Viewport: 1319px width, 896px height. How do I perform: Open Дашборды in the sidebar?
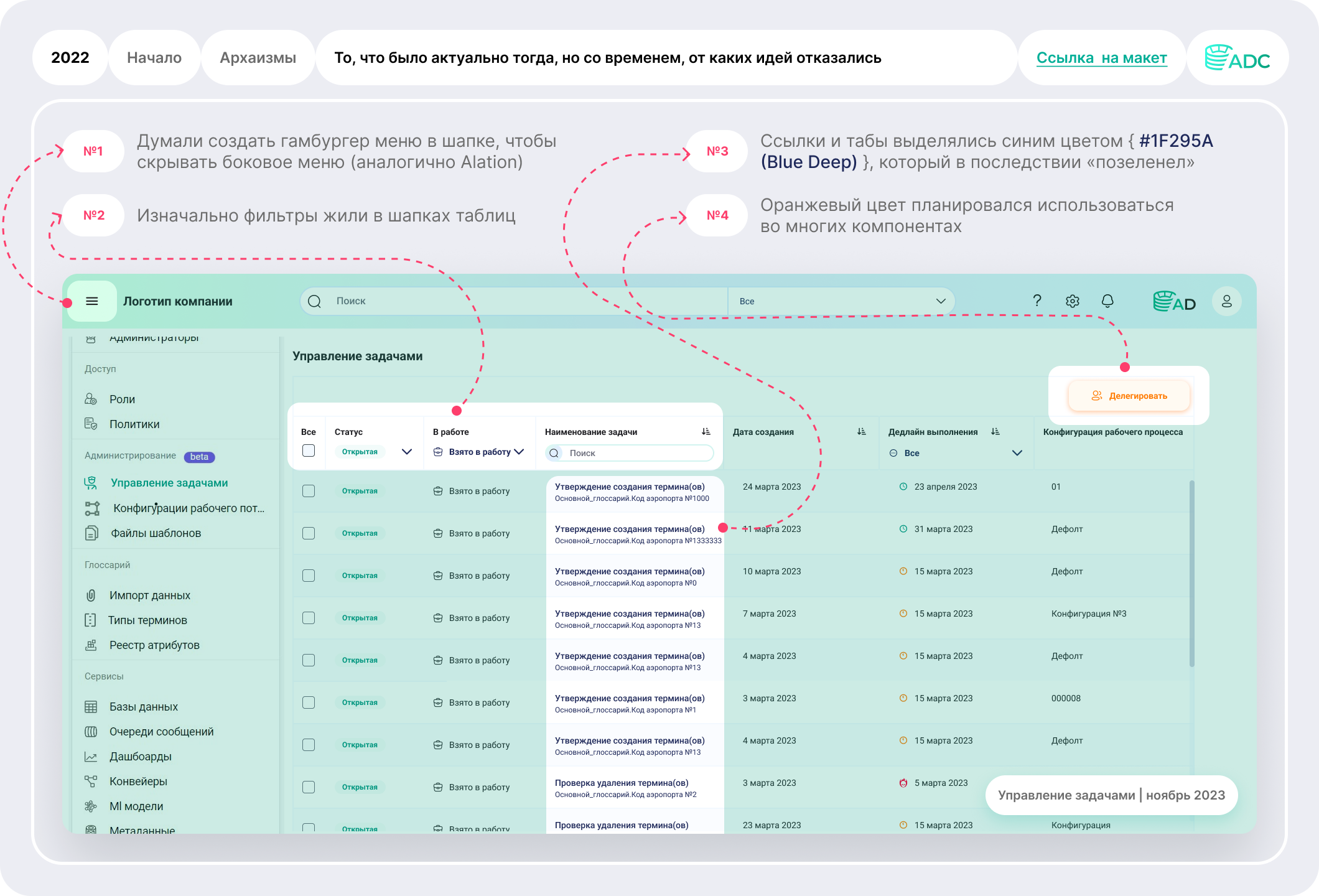click(141, 757)
